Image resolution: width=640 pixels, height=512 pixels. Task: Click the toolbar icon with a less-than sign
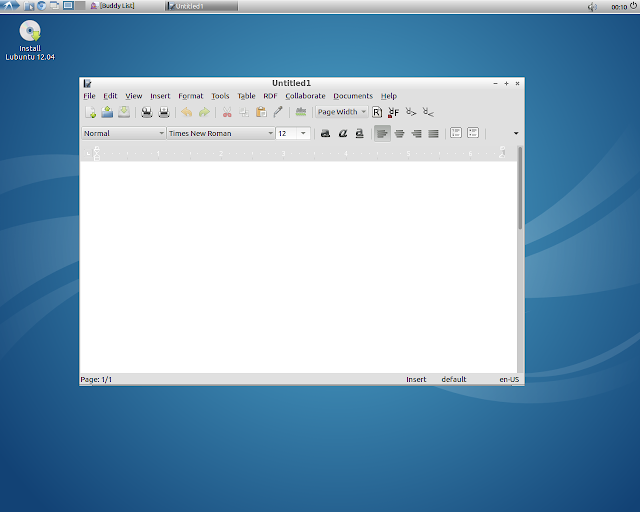click(x=428, y=112)
